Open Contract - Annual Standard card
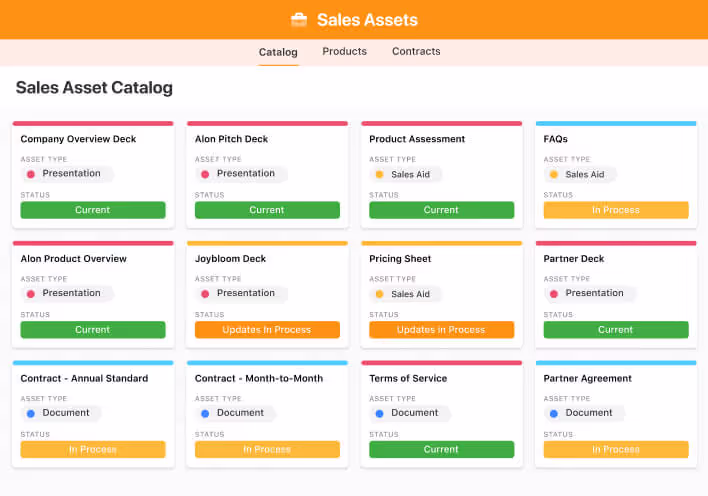Image resolution: width=708 pixels, height=496 pixels. pos(84,379)
